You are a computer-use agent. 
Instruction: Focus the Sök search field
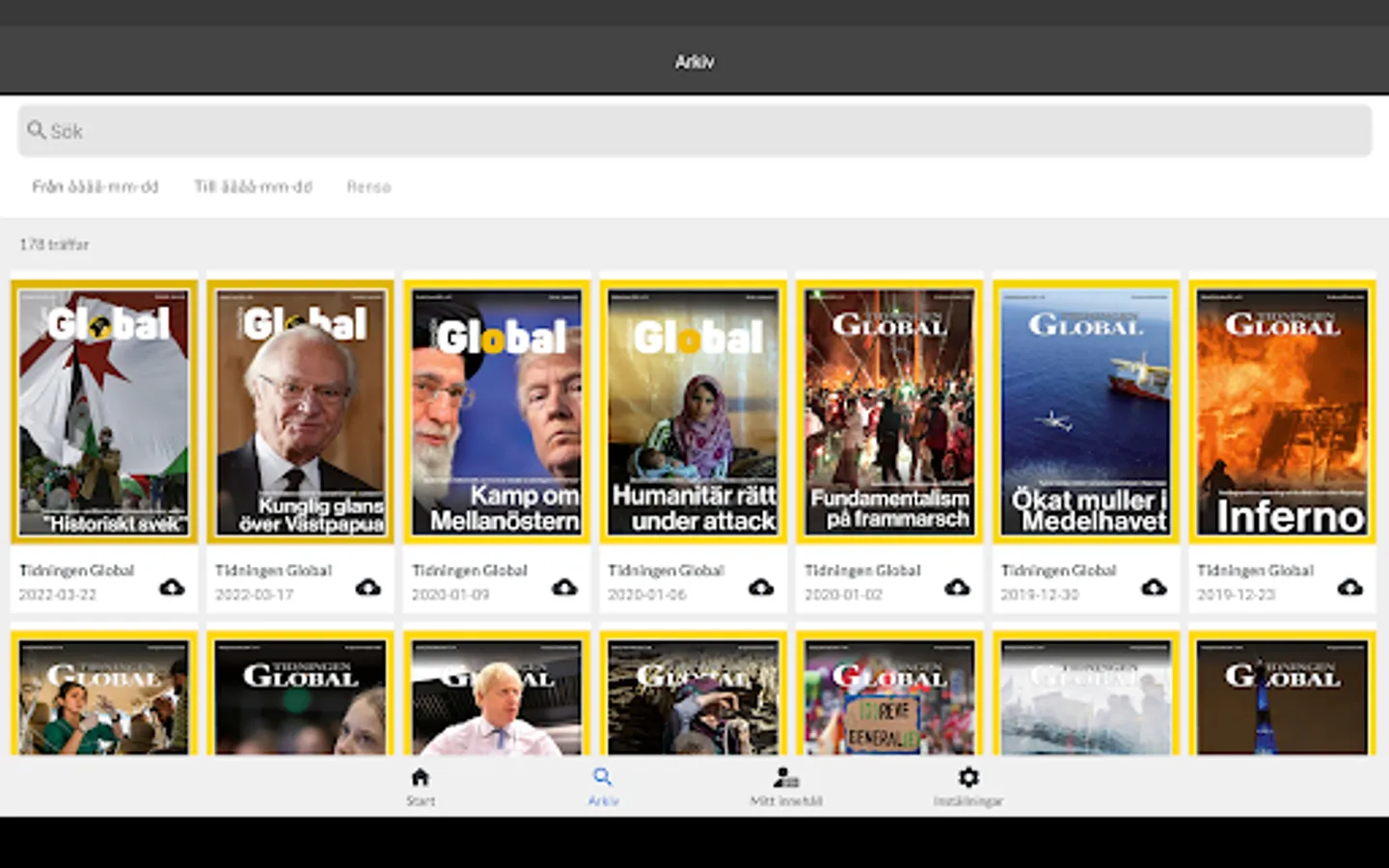coord(694,130)
